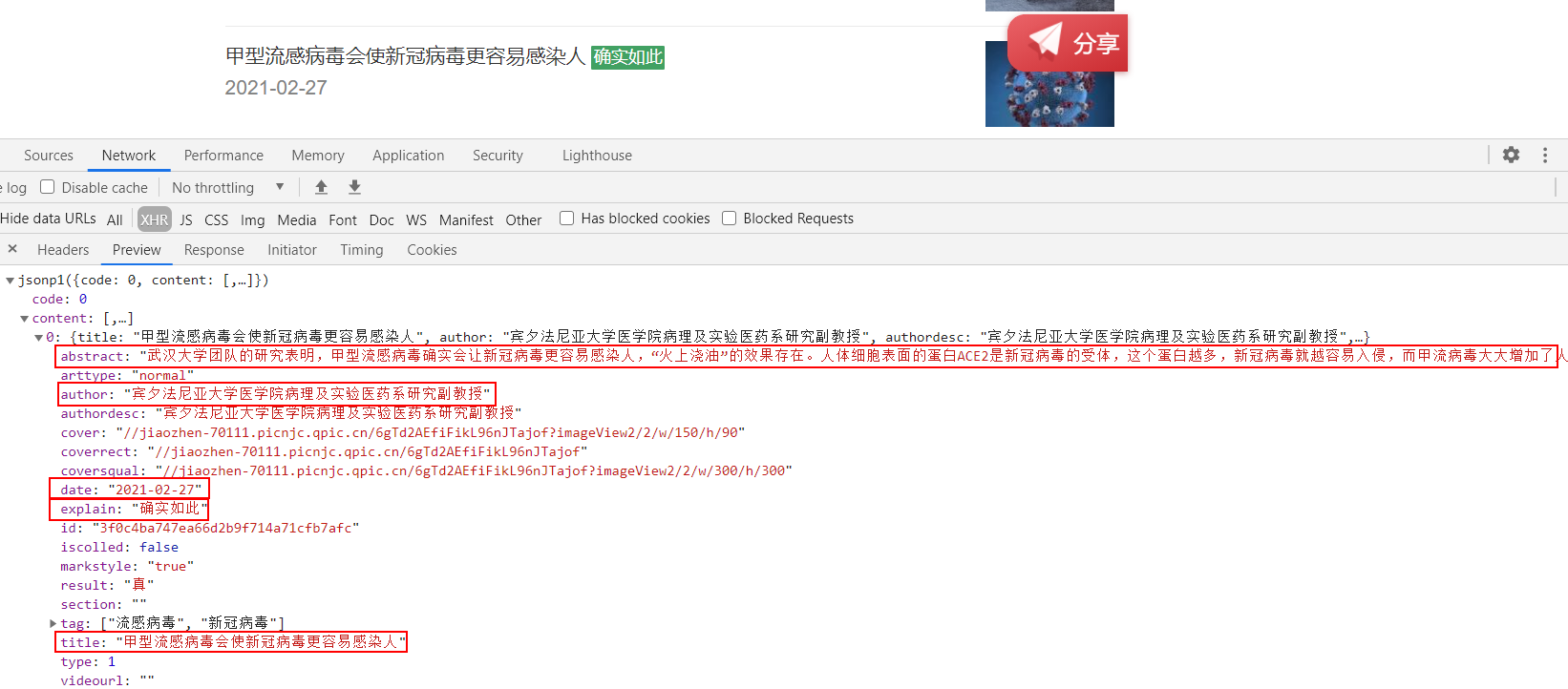Filter requests by Other type

pyautogui.click(x=523, y=219)
